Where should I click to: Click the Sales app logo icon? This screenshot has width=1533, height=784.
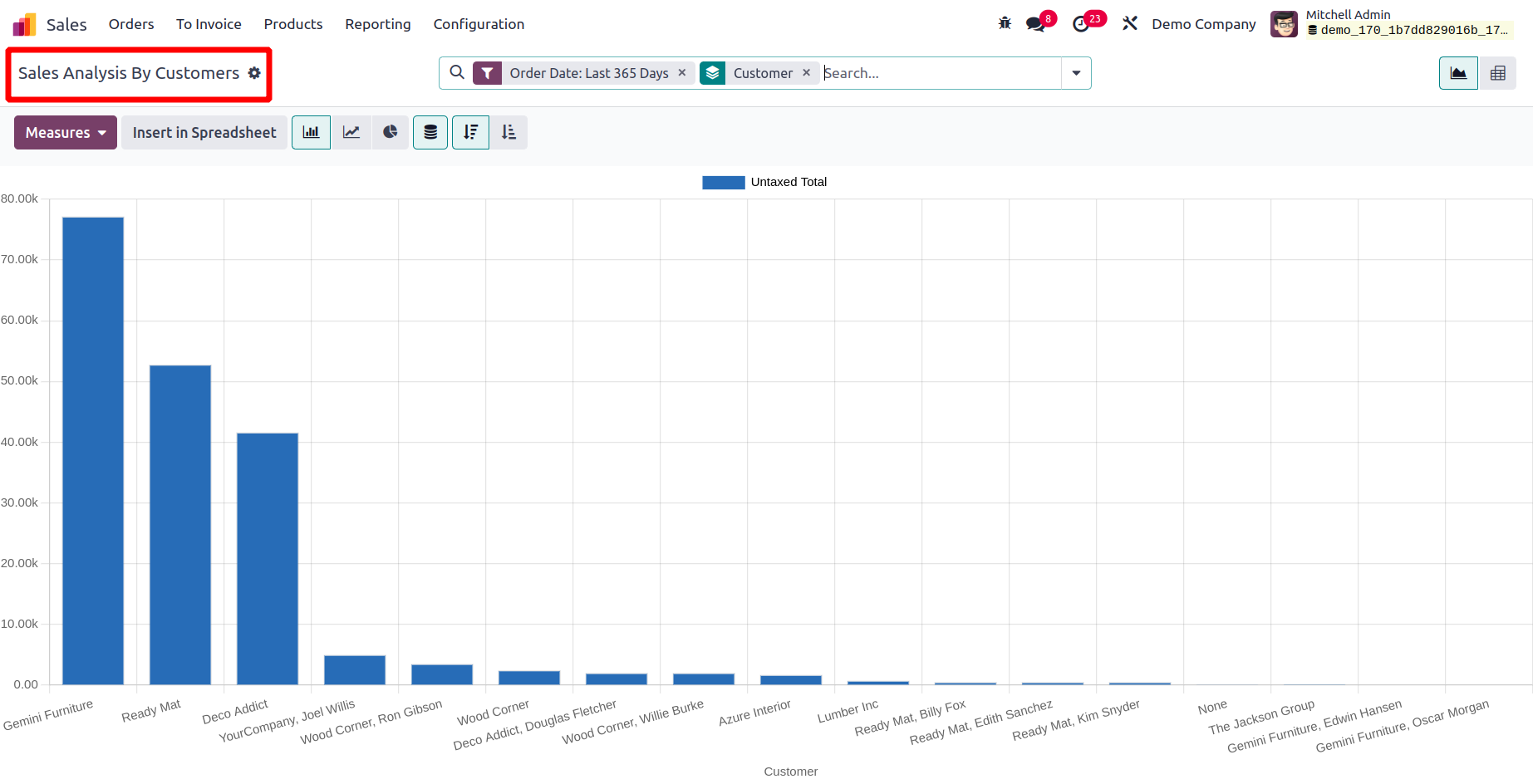point(24,24)
